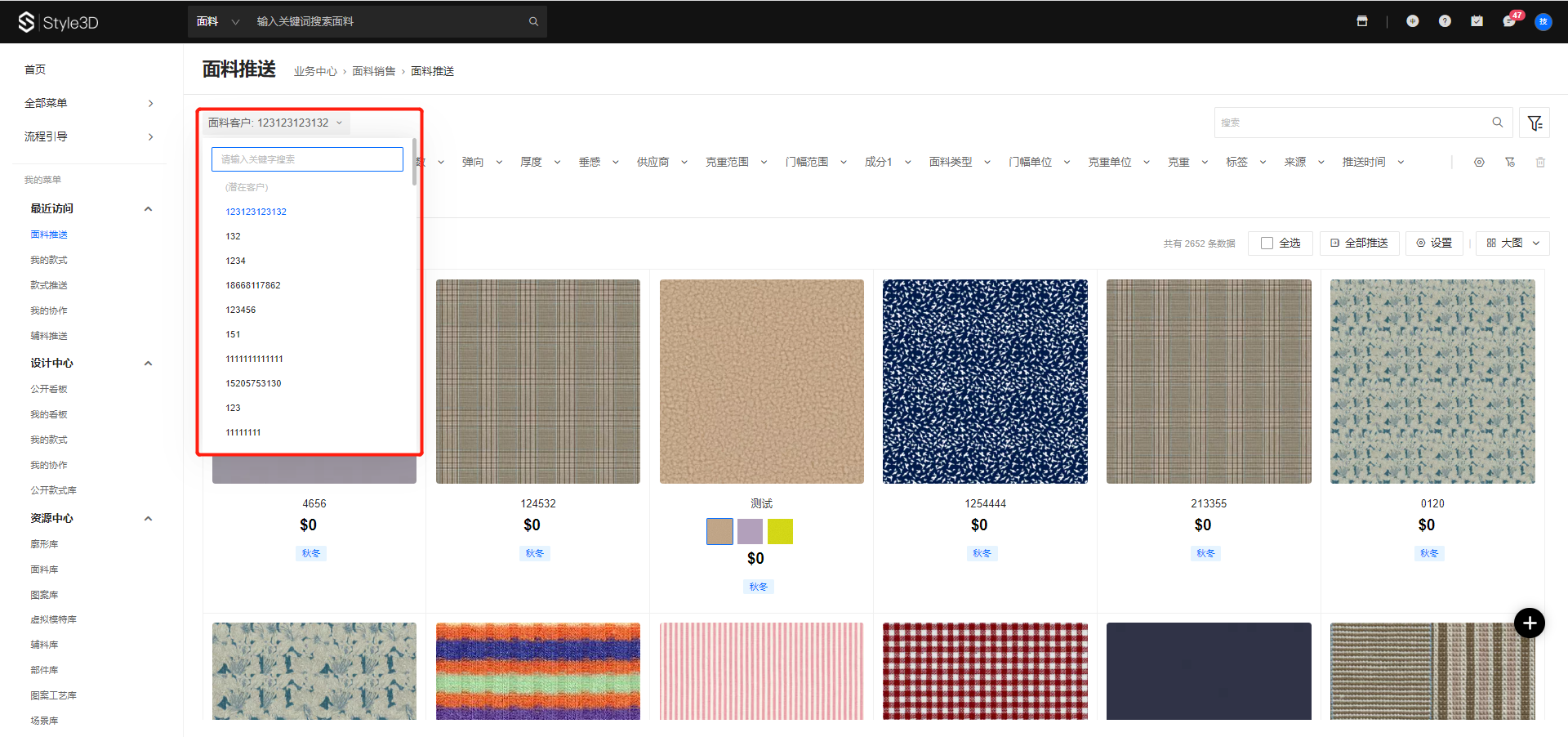
Task: Open the 弹向 filter dropdown
Action: [482, 162]
